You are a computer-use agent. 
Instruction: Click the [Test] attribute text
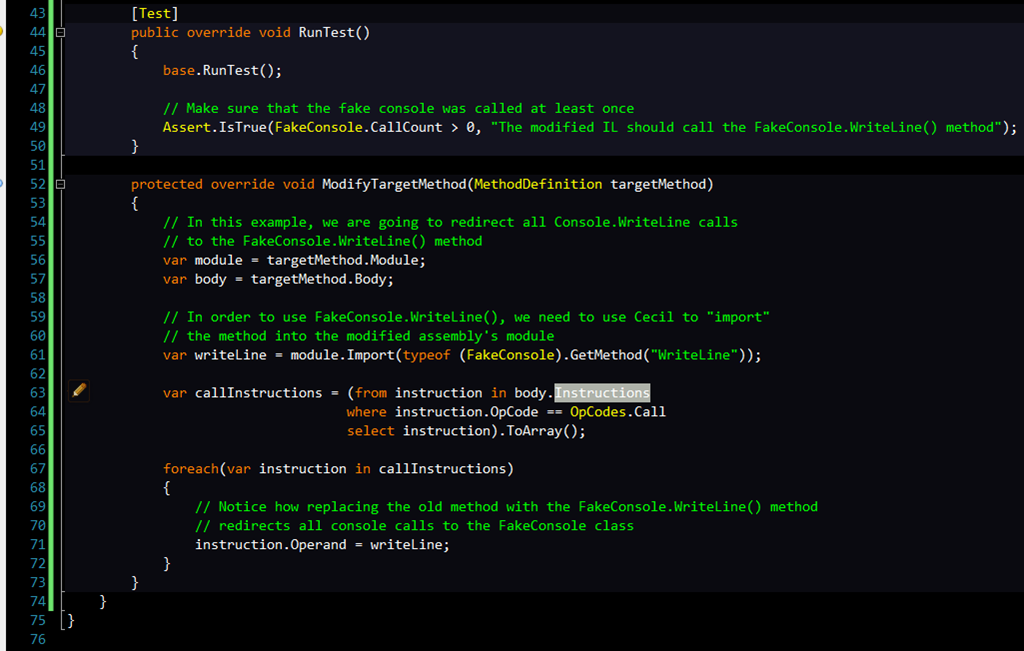coord(155,13)
